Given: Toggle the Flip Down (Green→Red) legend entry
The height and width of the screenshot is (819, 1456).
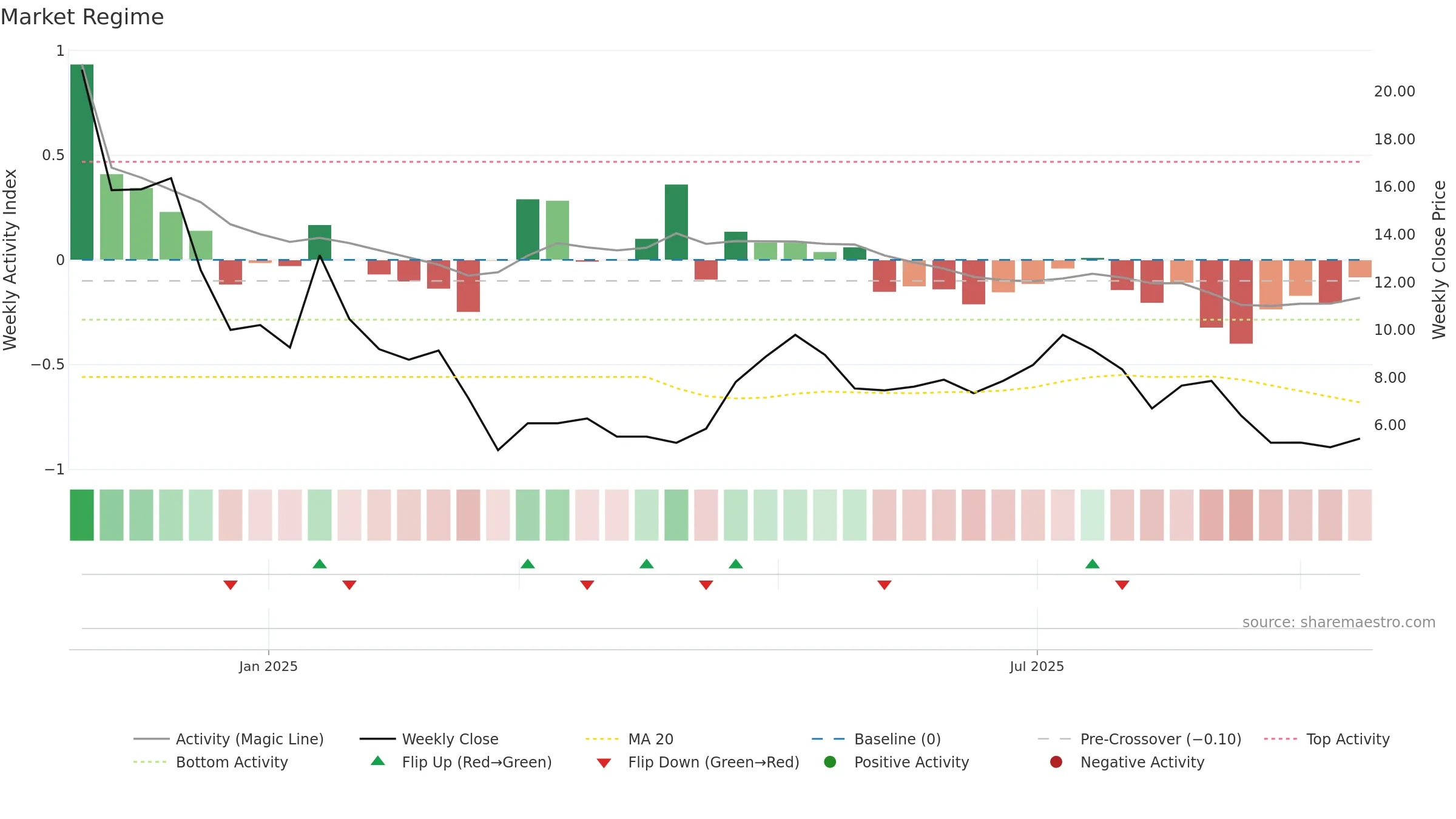Looking at the screenshot, I should (x=698, y=762).
